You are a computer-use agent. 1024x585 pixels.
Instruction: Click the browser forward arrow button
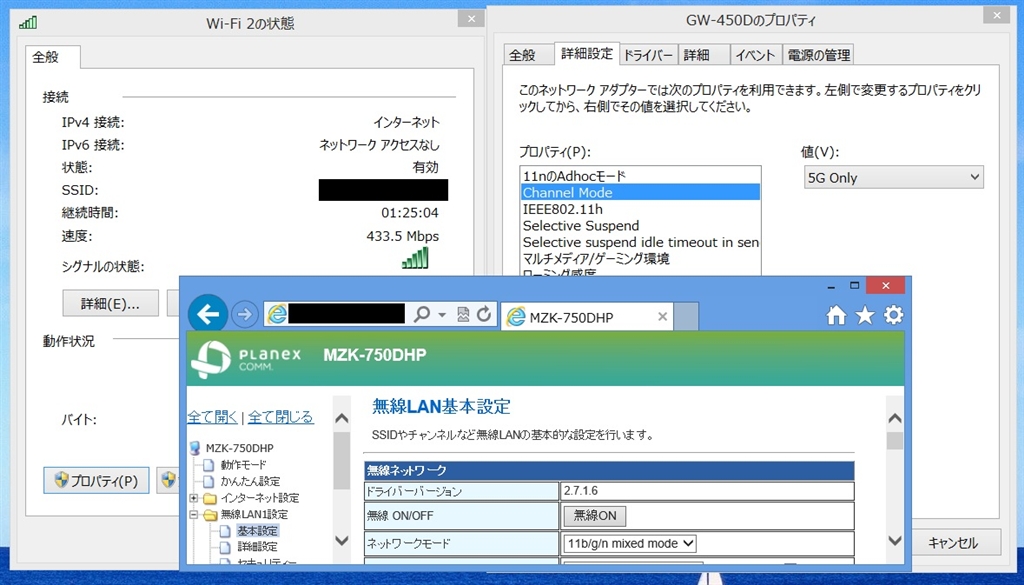click(x=244, y=315)
